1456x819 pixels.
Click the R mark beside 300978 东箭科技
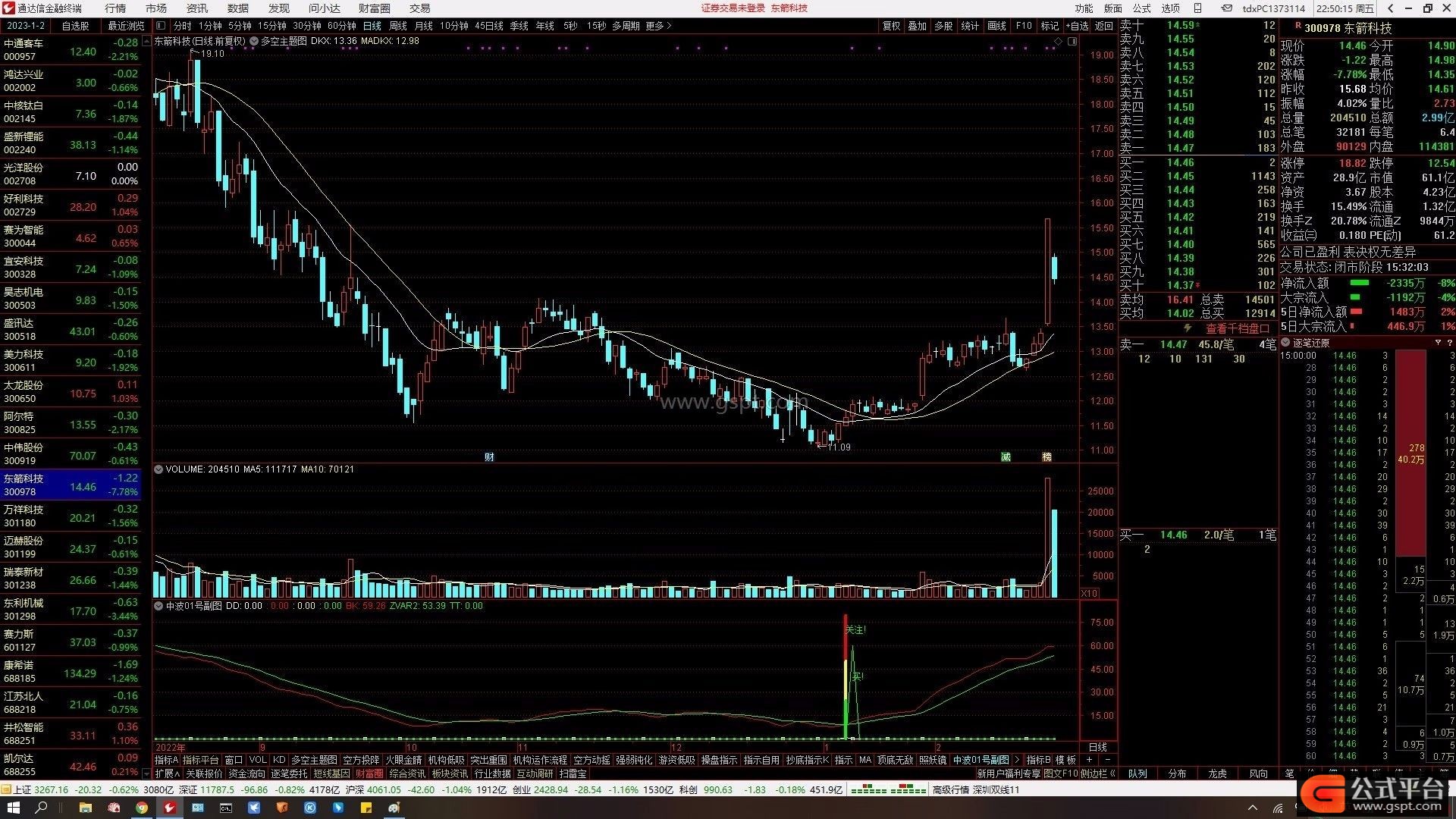[x=1298, y=26]
